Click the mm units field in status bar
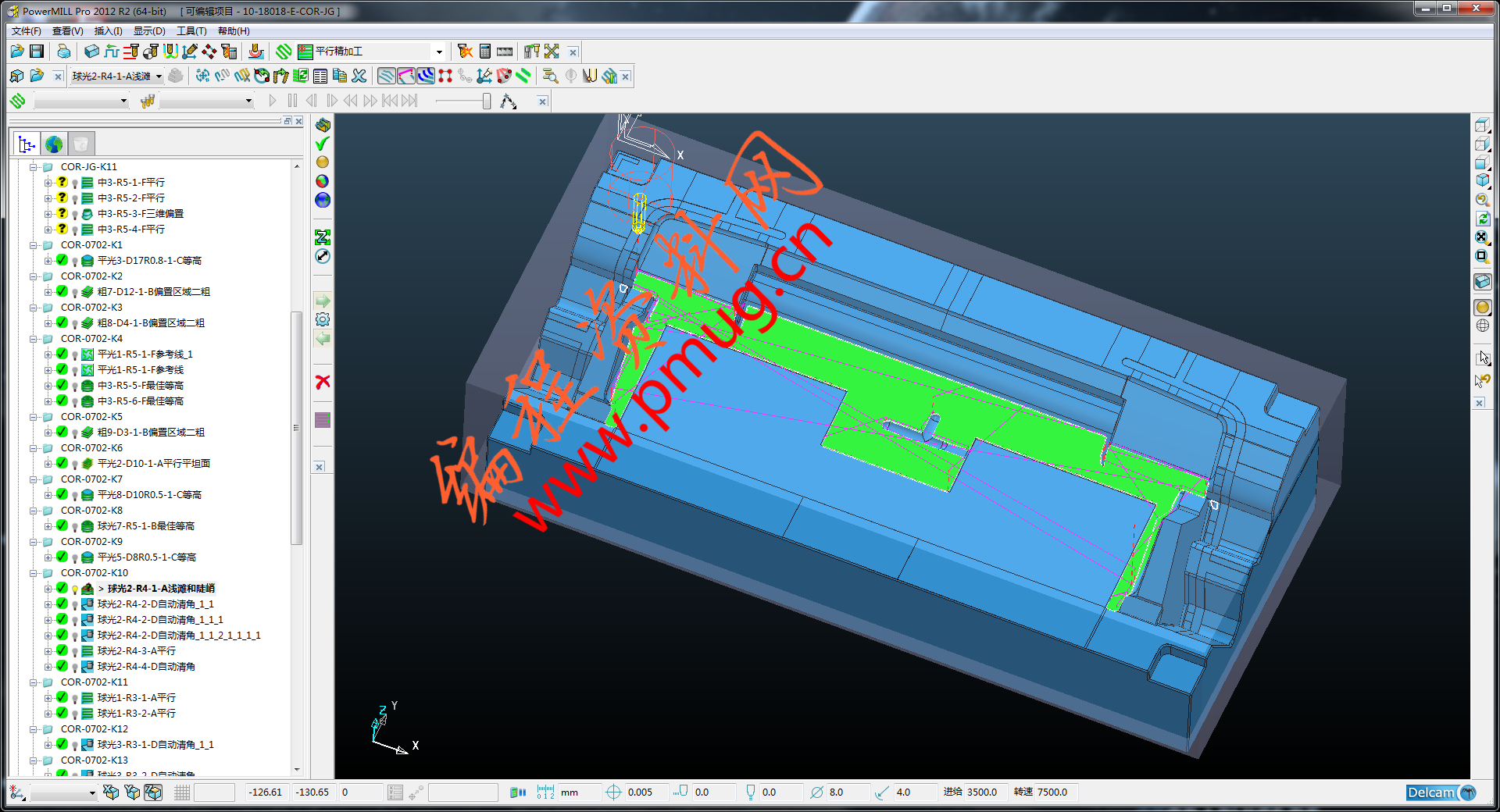 (579, 792)
